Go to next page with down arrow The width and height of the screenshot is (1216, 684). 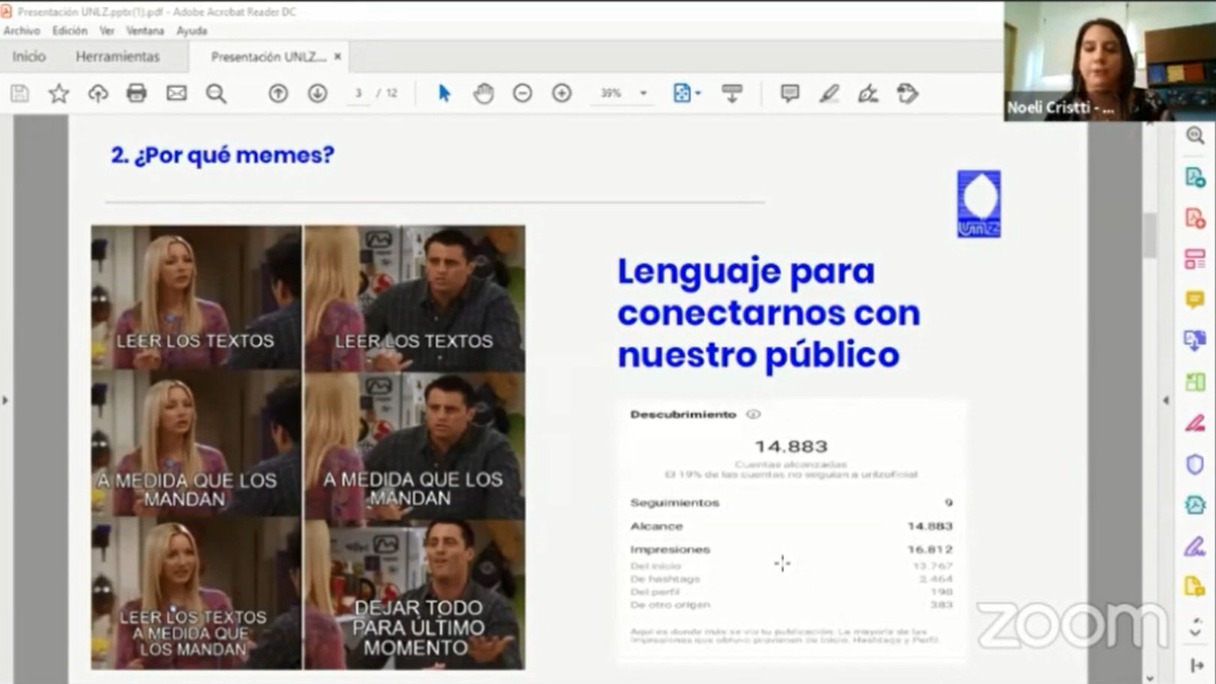[317, 93]
